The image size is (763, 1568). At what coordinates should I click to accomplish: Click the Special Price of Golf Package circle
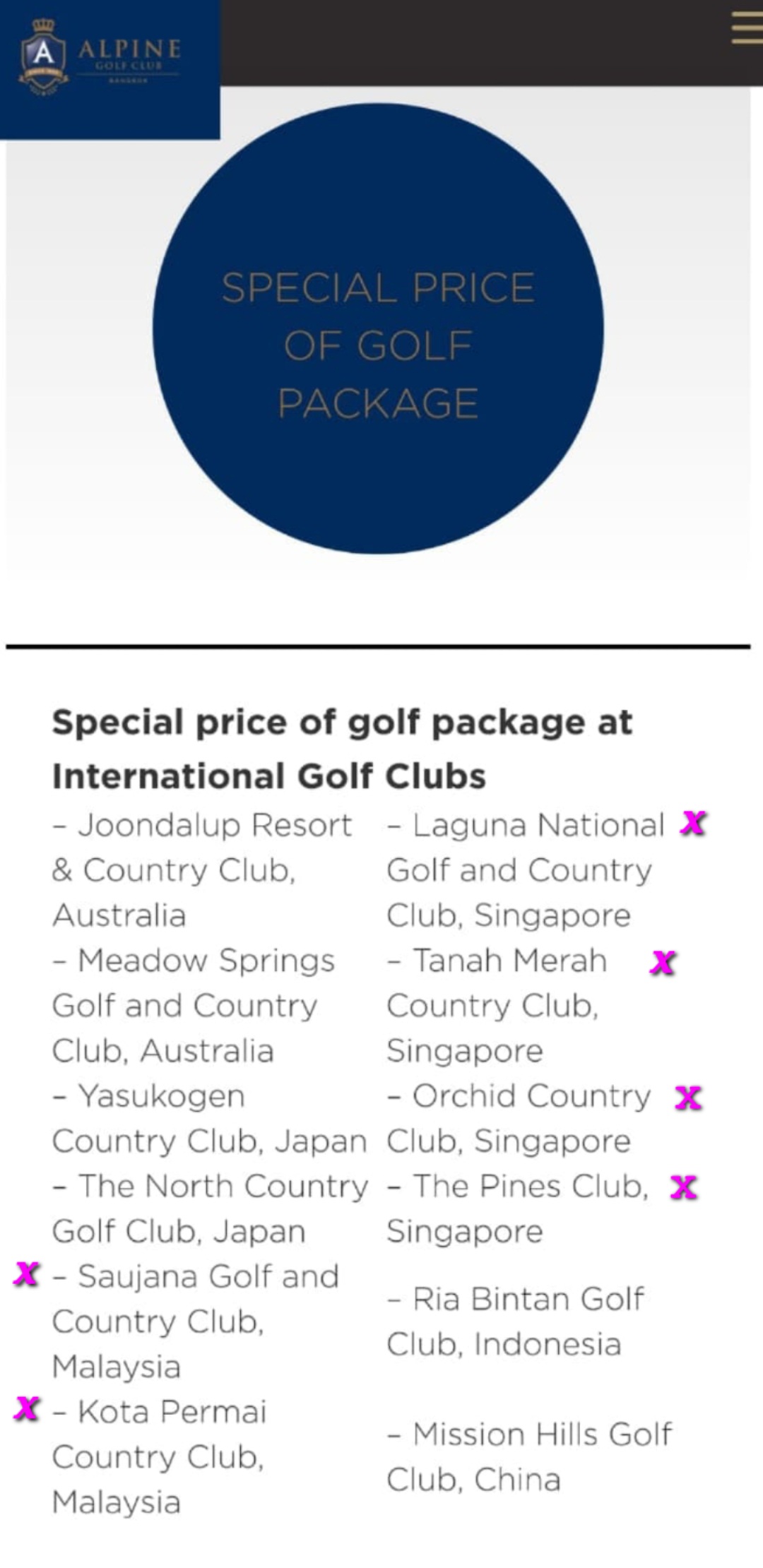[x=378, y=329]
